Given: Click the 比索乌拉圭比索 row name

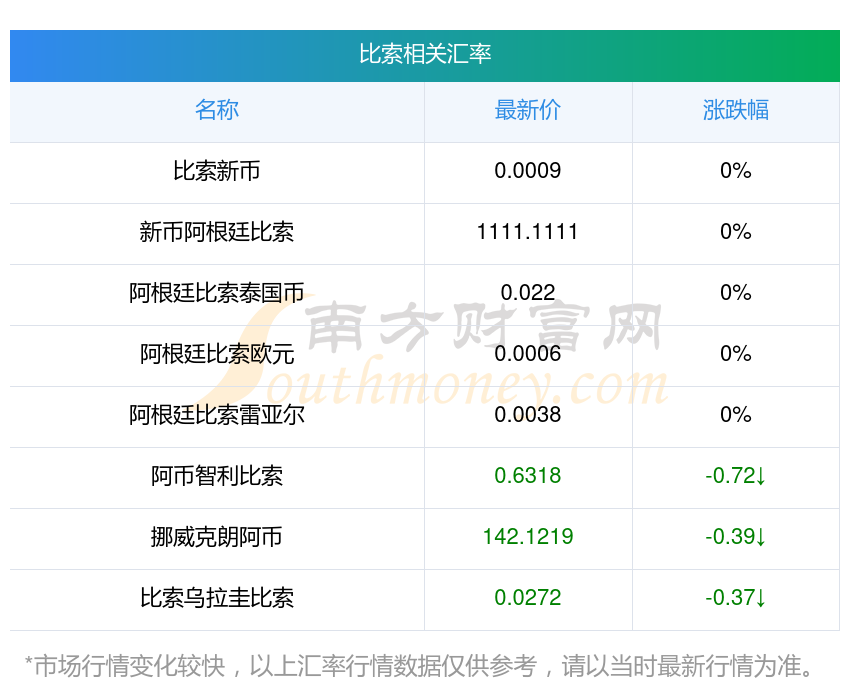Looking at the screenshot, I should coord(217,598).
